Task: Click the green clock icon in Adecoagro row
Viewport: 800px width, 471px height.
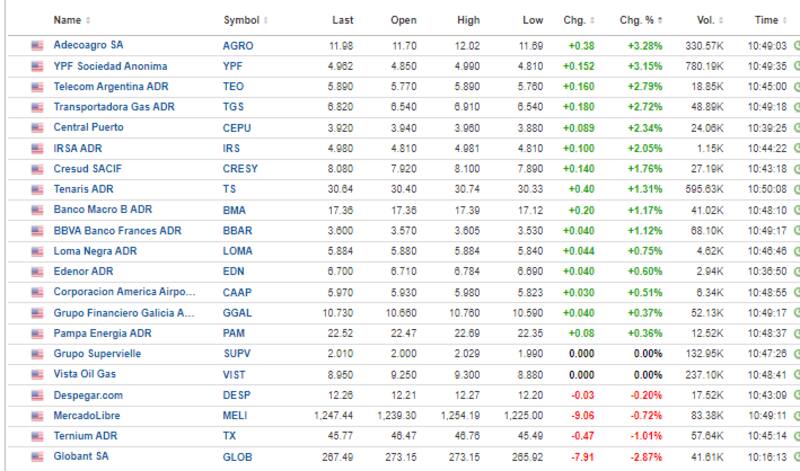Action: pos(796,46)
